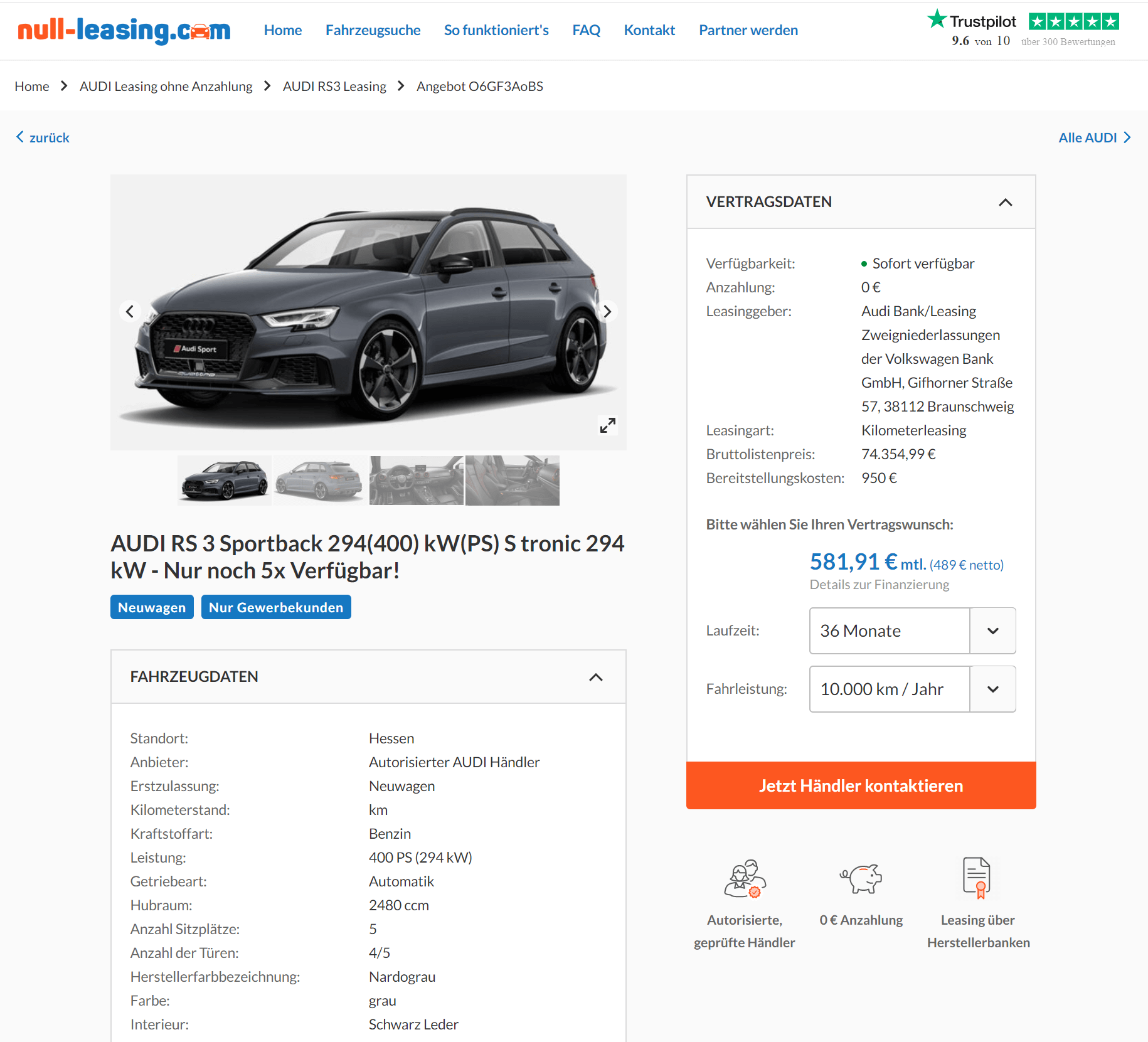Collapse the Vertragsdaten panel
1148x1042 pixels.
[x=1005, y=202]
